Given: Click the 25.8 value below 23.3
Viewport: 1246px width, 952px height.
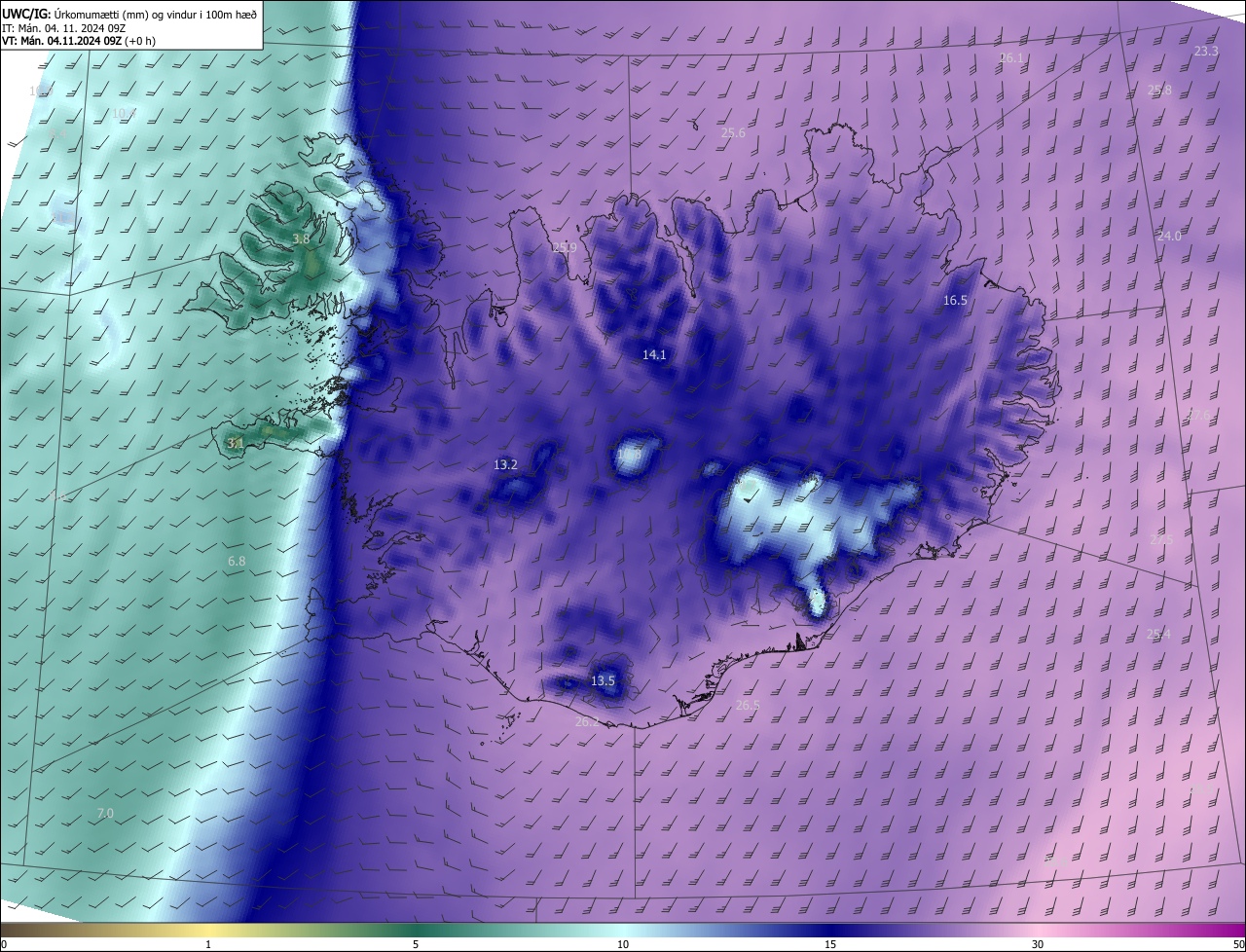Looking at the screenshot, I should tap(1159, 91).
